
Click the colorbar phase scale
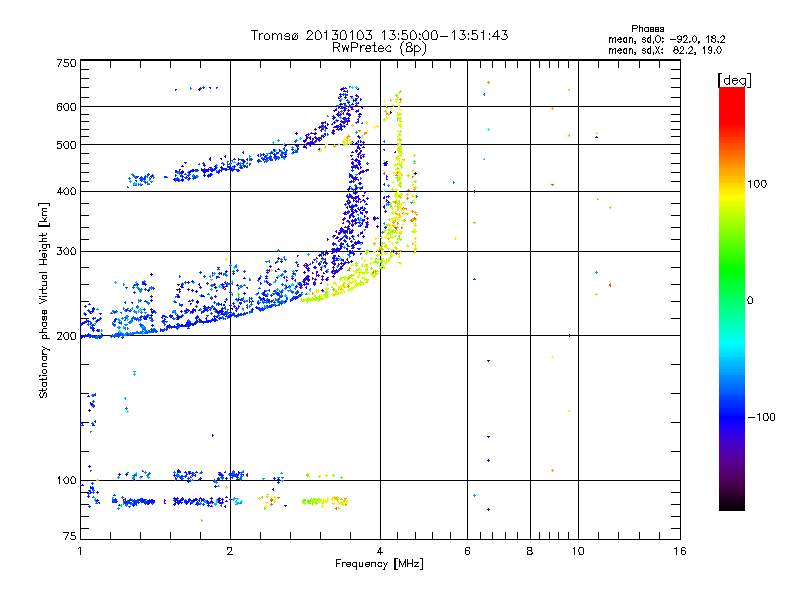point(732,298)
